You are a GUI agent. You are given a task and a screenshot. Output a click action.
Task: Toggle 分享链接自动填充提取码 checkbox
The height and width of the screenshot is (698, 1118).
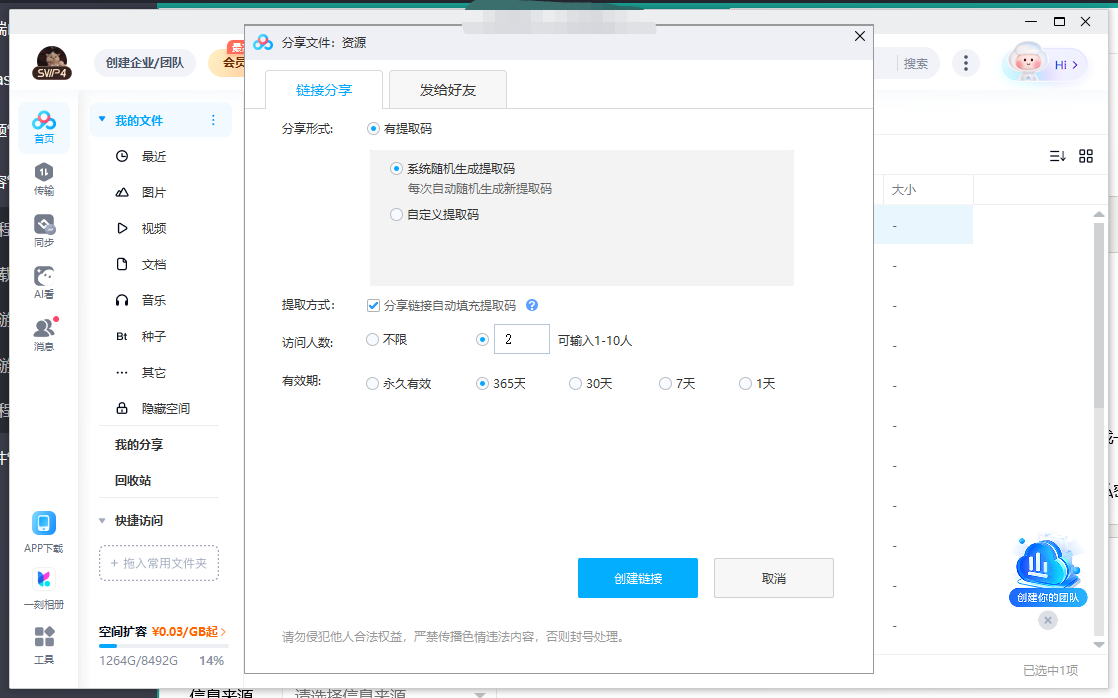click(374, 305)
